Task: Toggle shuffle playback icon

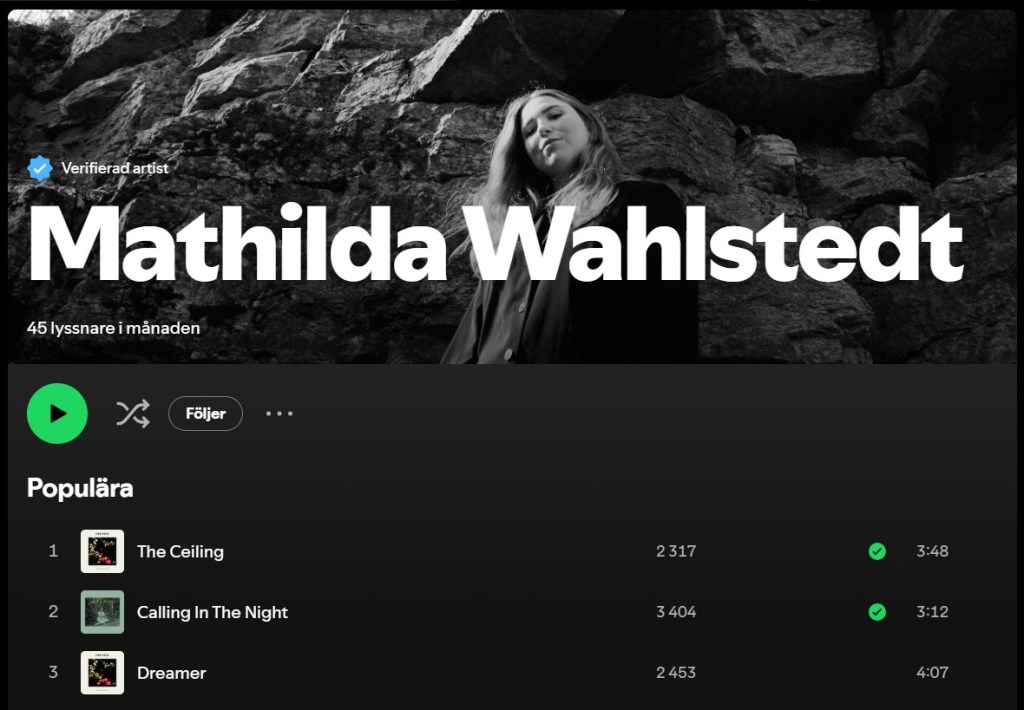Action: pos(133,413)
